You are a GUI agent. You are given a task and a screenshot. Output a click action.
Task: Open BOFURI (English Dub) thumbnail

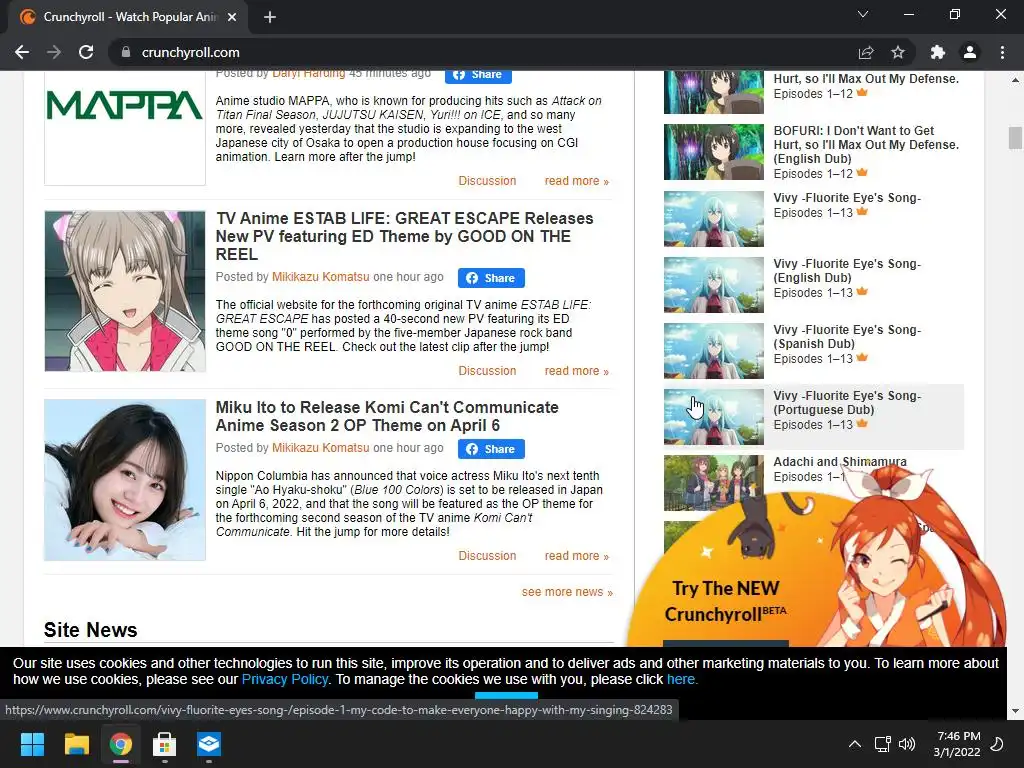click(714, 152)
